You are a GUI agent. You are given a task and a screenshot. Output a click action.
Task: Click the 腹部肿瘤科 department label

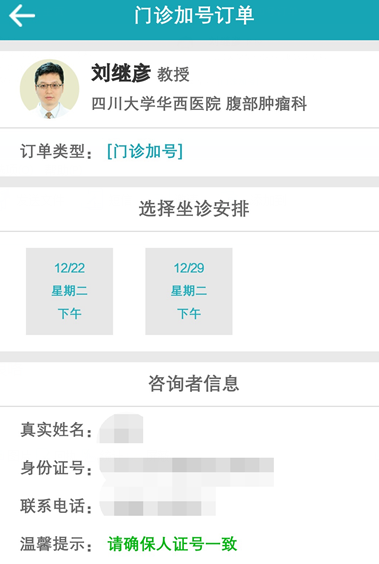[x=266, y=104]
